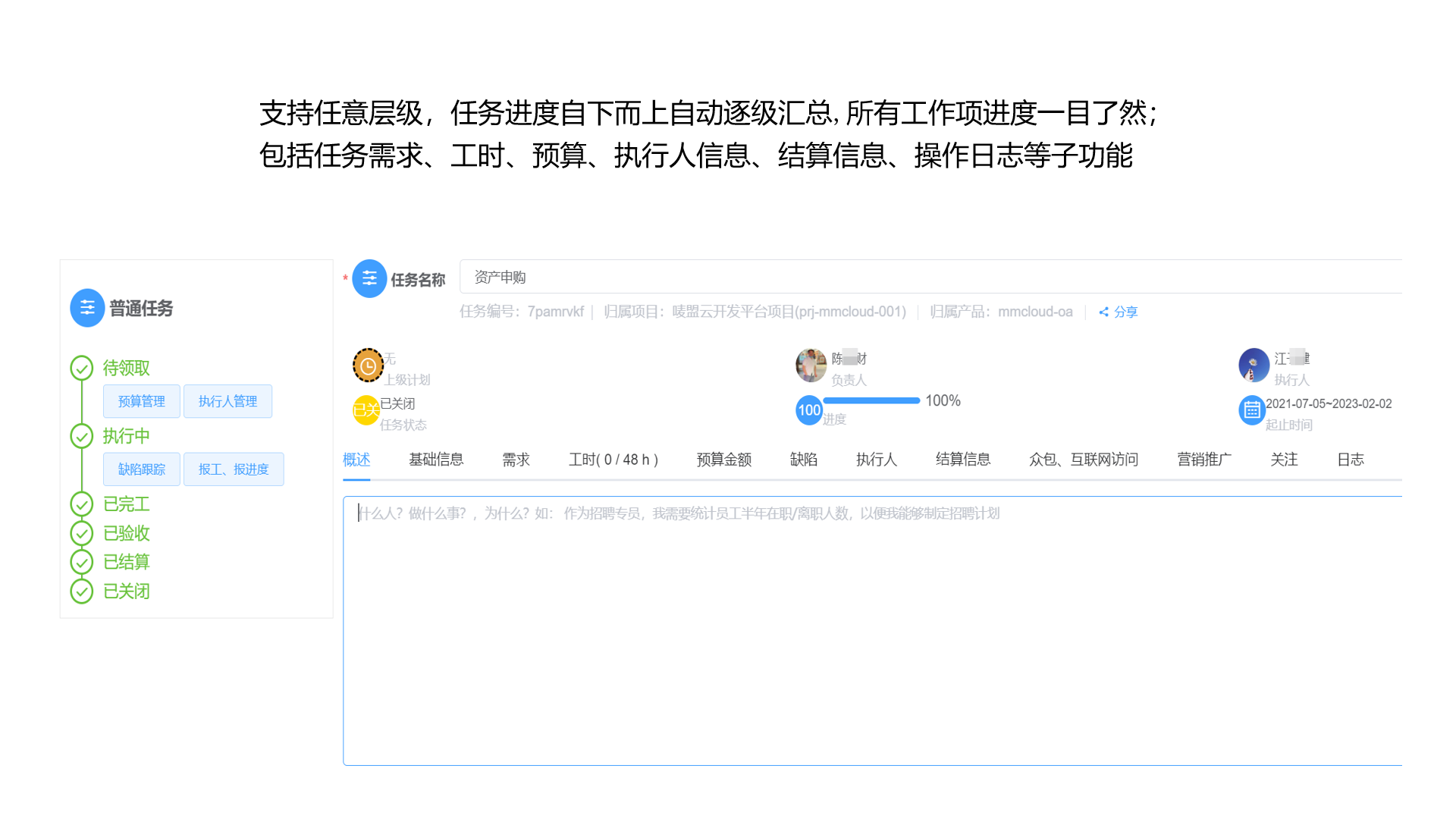Click the clock icon next to 上级计划

tap(368, 365)
